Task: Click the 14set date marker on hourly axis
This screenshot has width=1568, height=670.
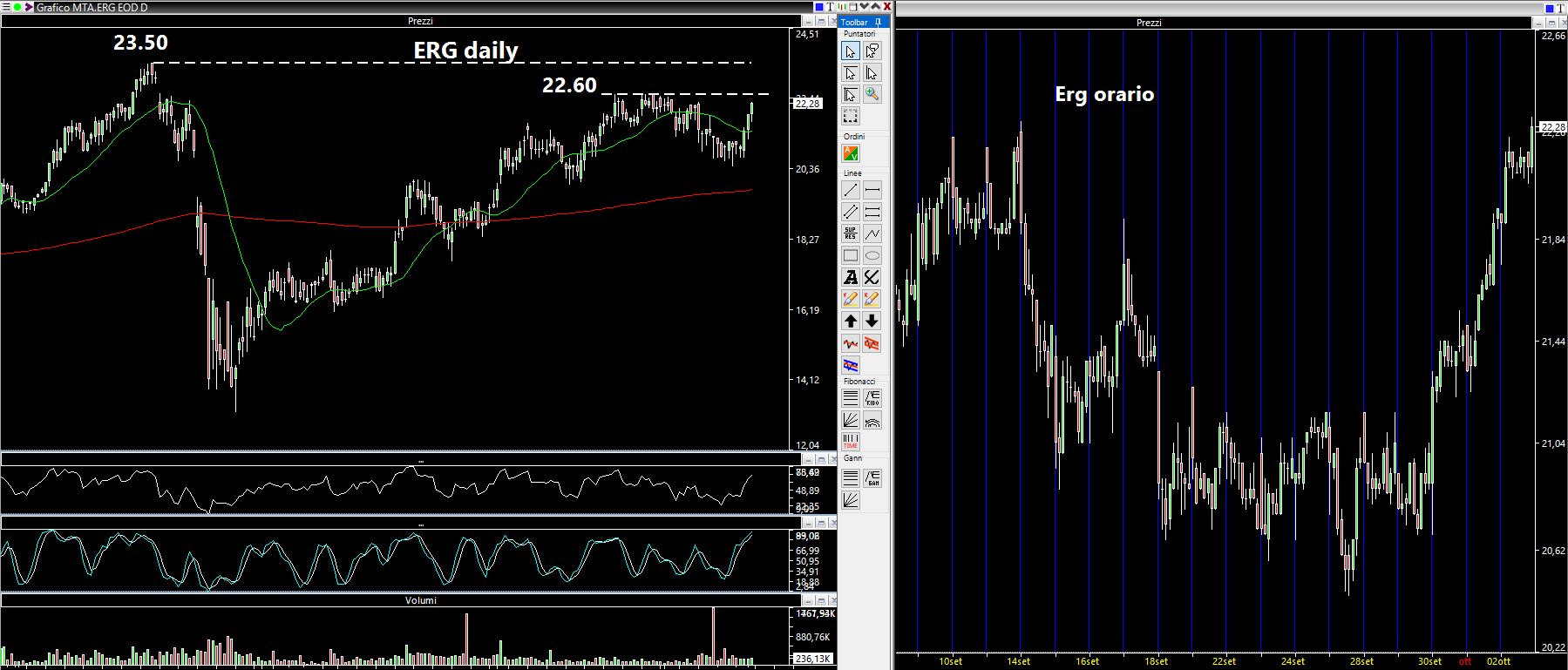Action: [1018, 661]
